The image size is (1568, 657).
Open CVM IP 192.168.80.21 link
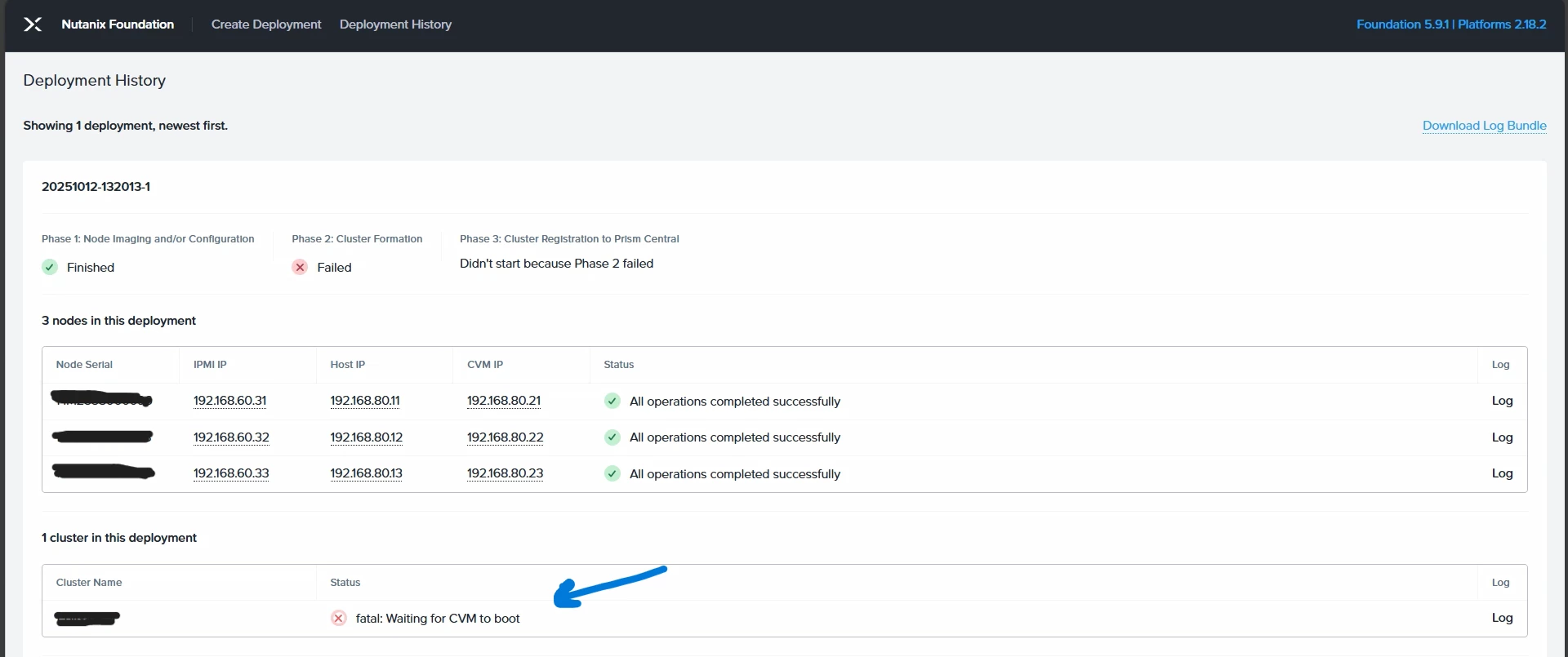504,401
